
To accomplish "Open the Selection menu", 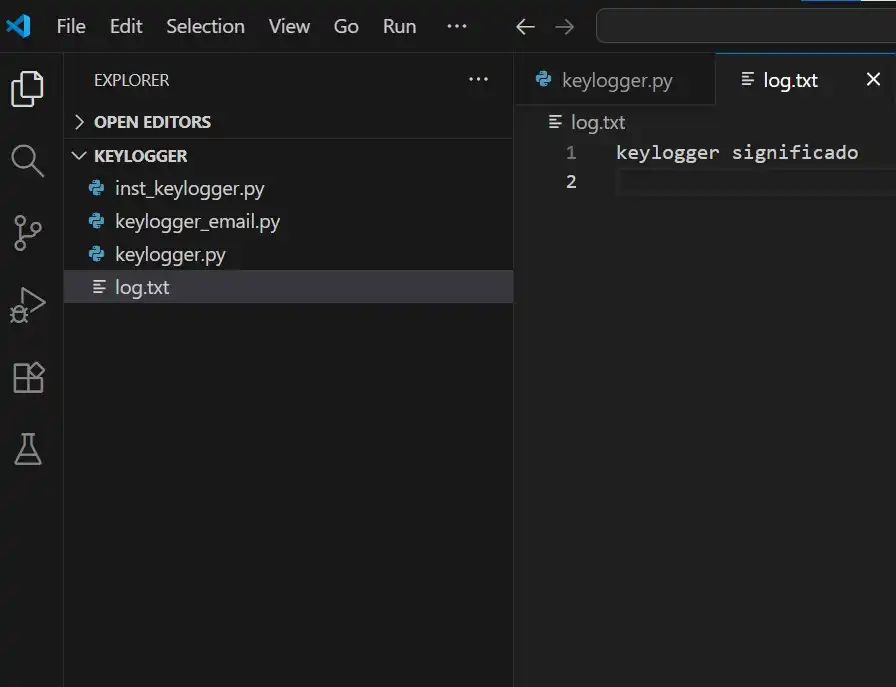I will click(x=205, y=26).
